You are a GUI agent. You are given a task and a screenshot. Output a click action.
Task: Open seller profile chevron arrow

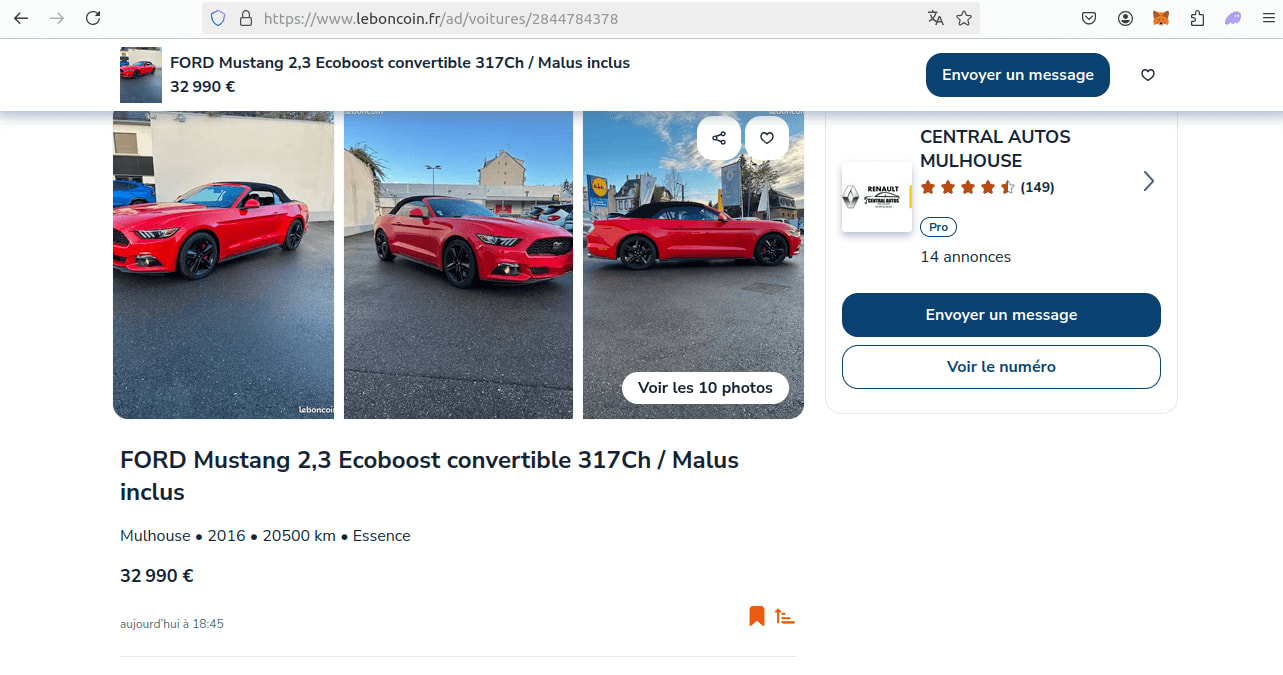[1149, 181]
